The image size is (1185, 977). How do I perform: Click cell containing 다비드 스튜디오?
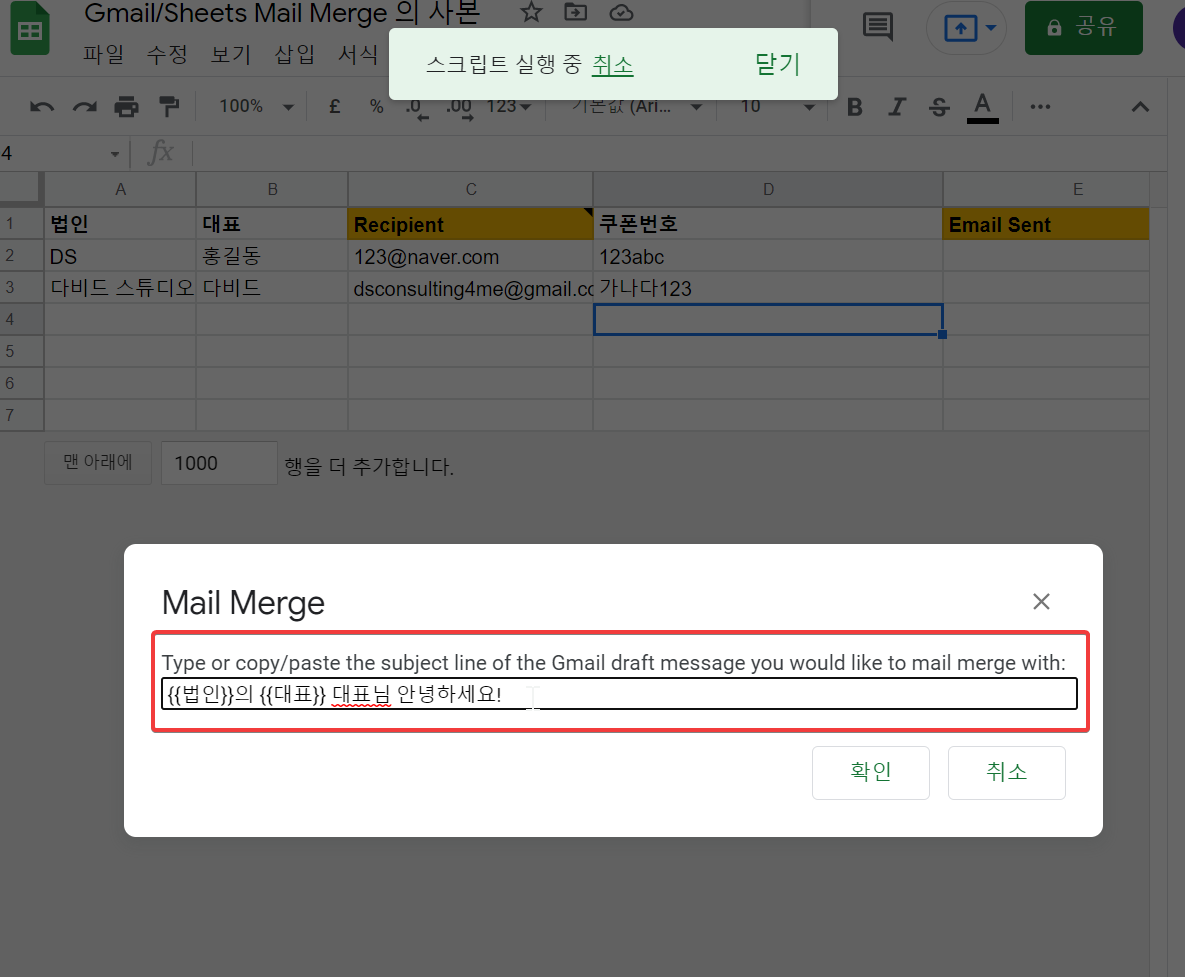pyautogui.click(x=120, y=288)
